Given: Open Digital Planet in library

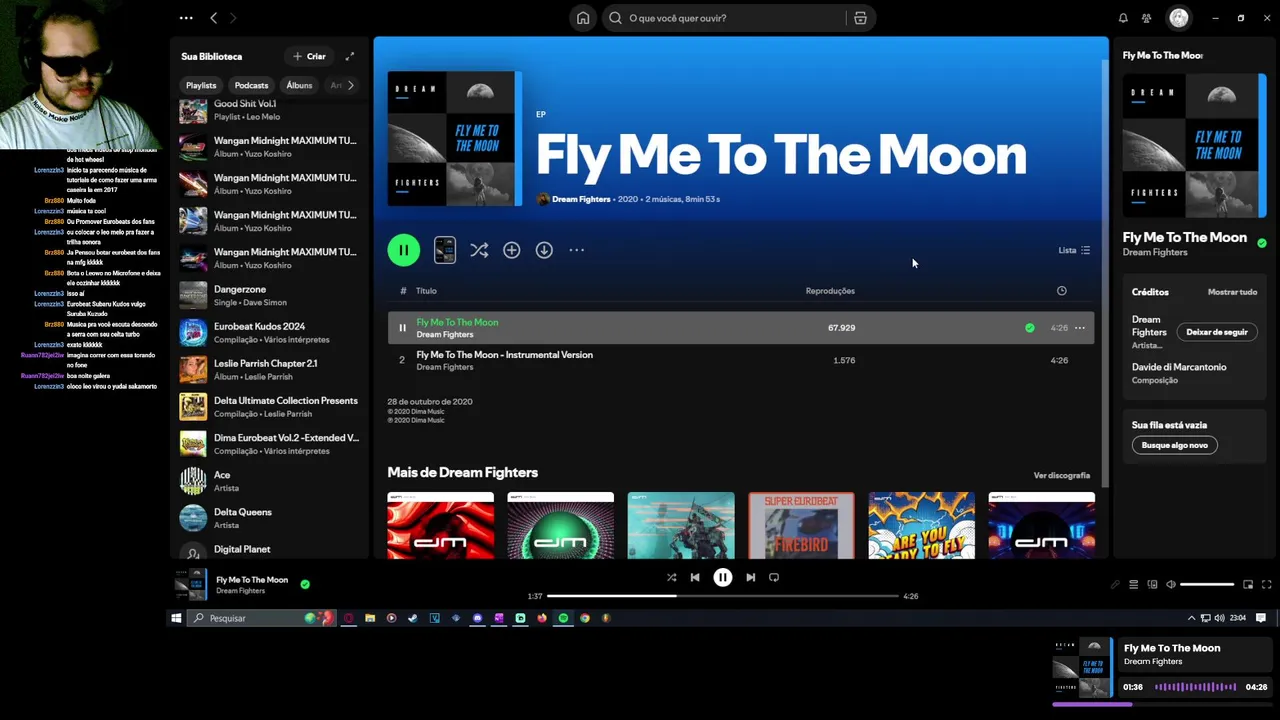Looking at the screenshot, I should coord(268,549).
